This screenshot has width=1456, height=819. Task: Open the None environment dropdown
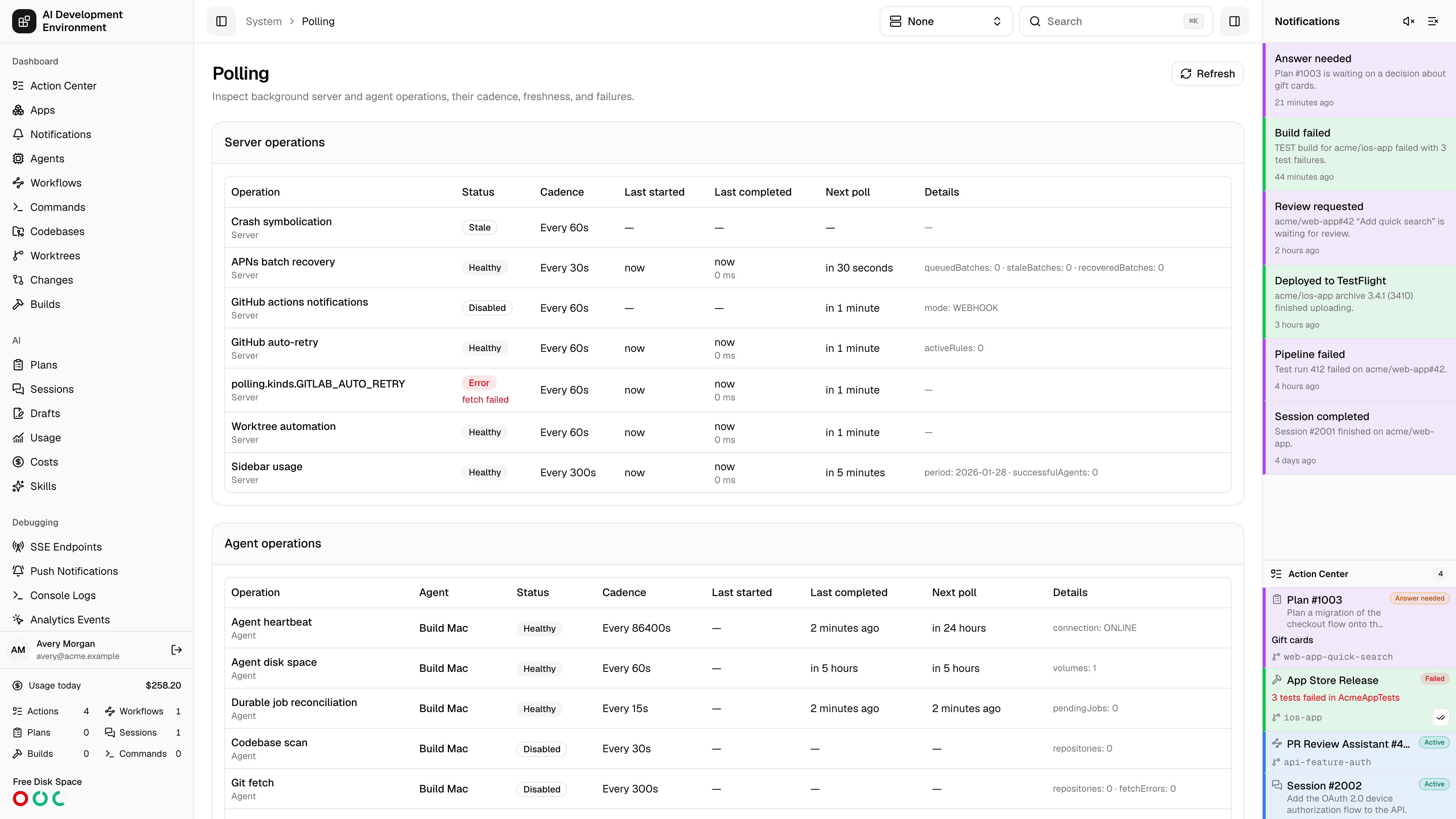pyautogui.click(x=946, y=22)
